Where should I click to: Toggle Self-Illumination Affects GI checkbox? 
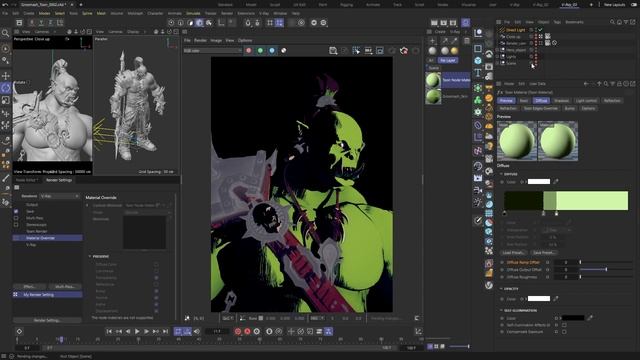click(564, 325)
